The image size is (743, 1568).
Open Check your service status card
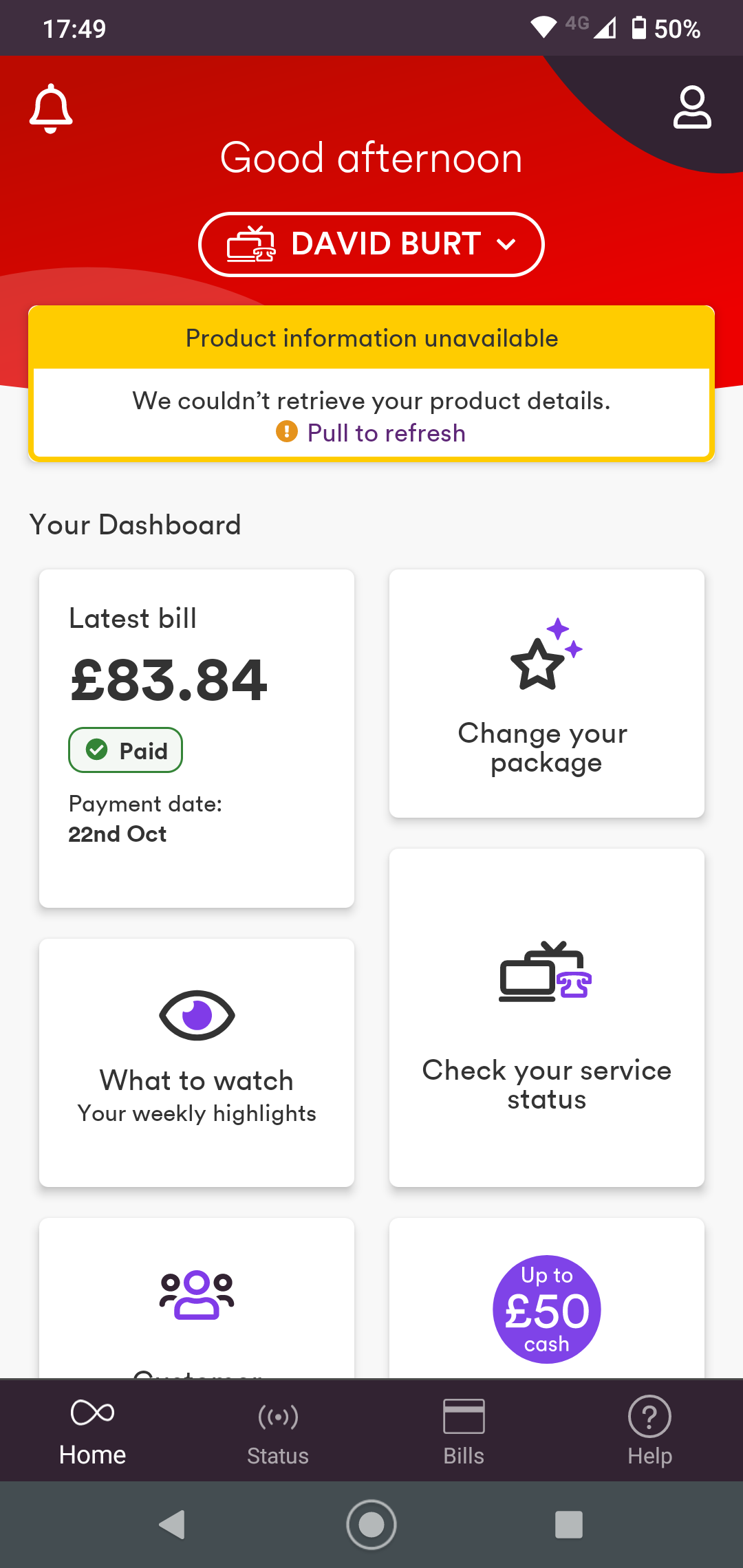click(547, 1018)
